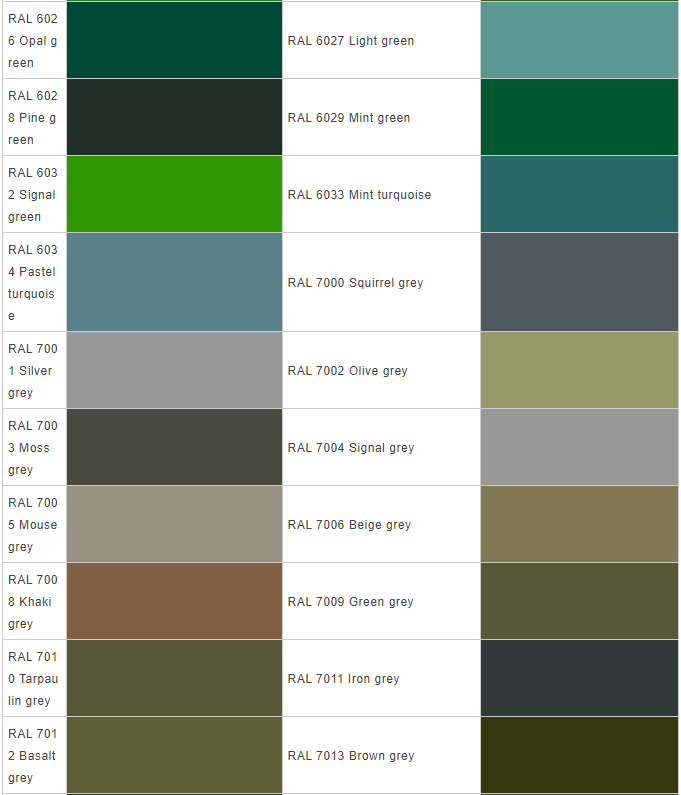This screenshot has height=795, width=681.
Task: Select the RAL 7000 Squirrel grey swatch
Action: tap(579, 282)
